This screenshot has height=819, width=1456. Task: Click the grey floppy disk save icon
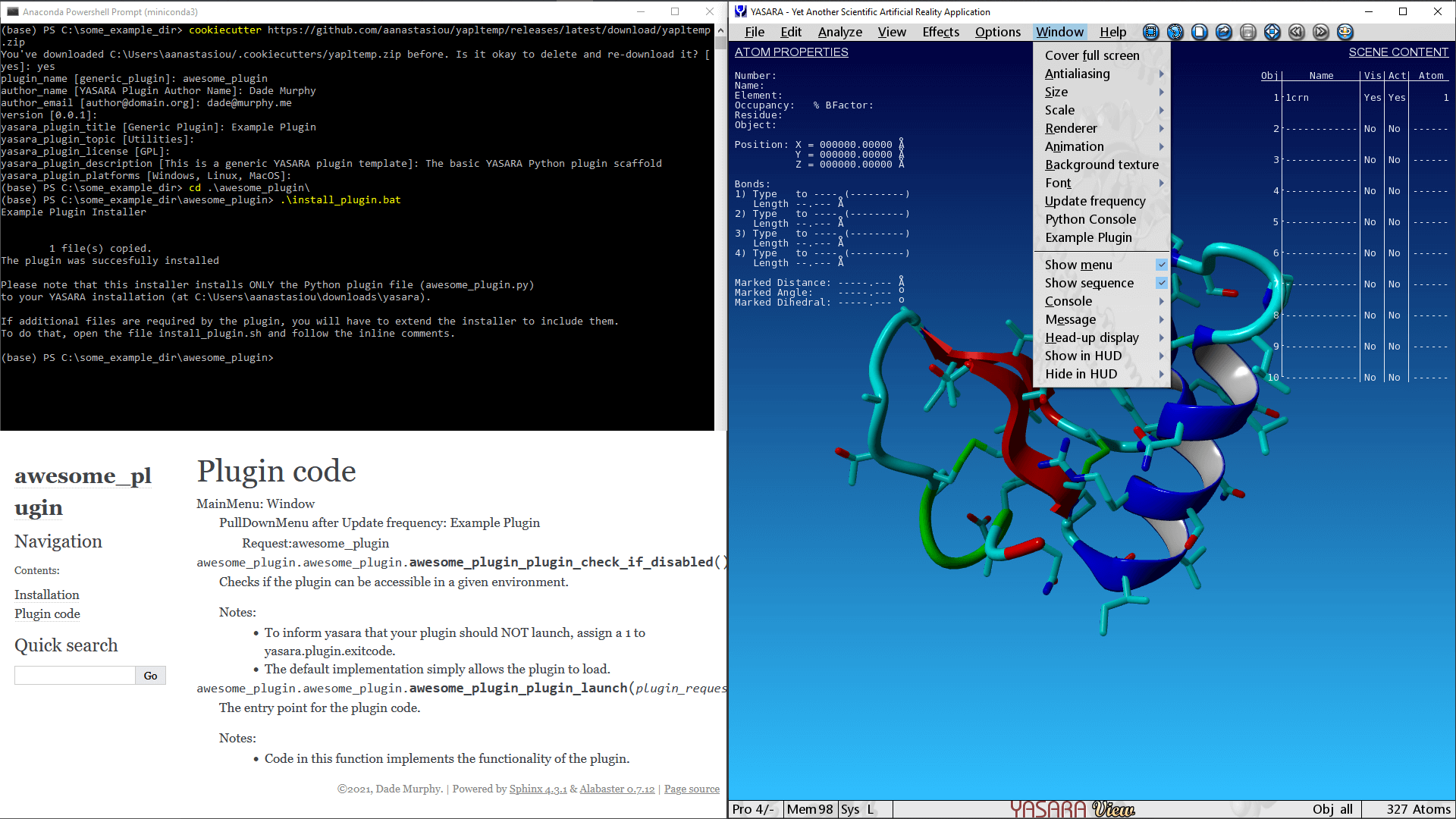pos(1248,32)
